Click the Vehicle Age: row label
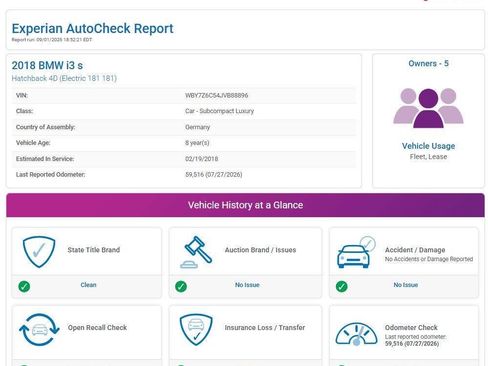Viewport: 488px width, 366px height. [33, 143]
